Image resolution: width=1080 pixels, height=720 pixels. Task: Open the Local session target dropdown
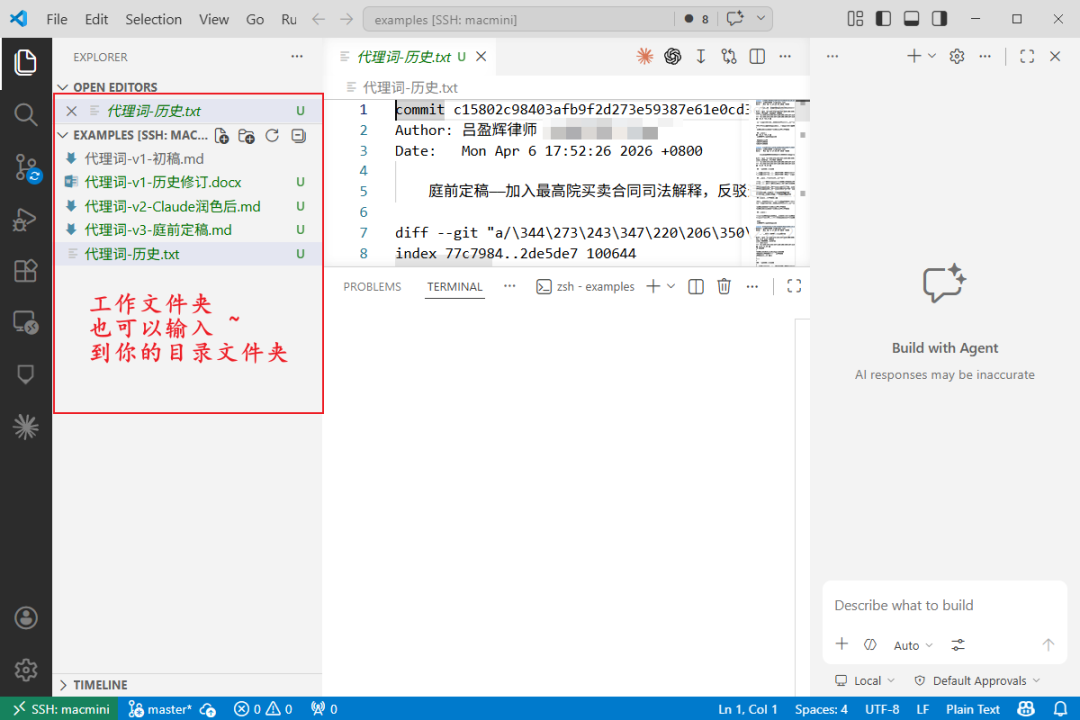point(865,681)
